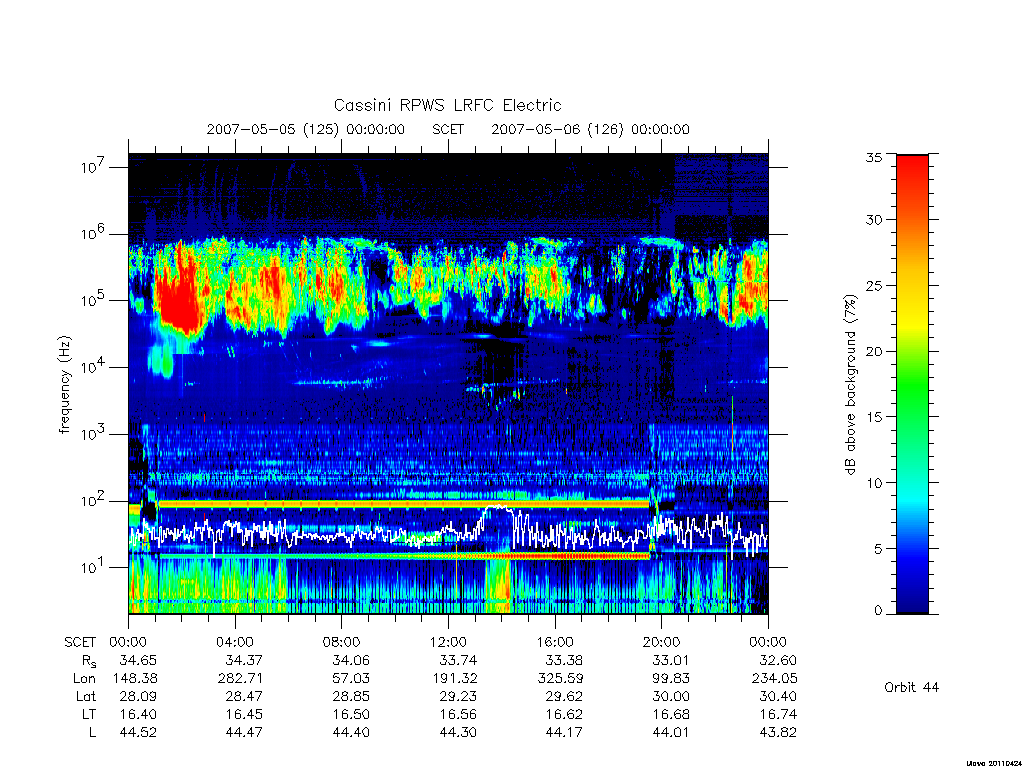Click the footer text 'Uiowa 20110424'
Image resolution: width=1024 pixels, height=768 pixels.
point(994,763)
